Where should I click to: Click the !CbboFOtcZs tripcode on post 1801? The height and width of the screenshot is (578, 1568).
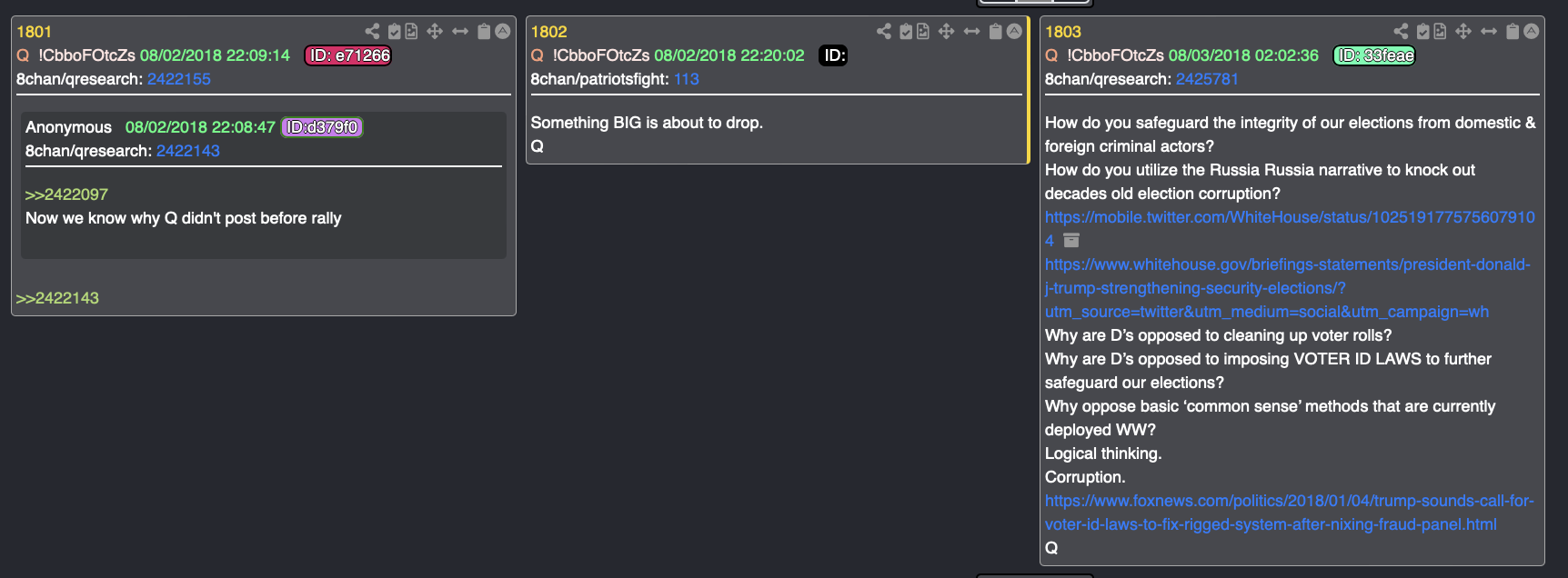pyautogui.click(x=86, y=55)
